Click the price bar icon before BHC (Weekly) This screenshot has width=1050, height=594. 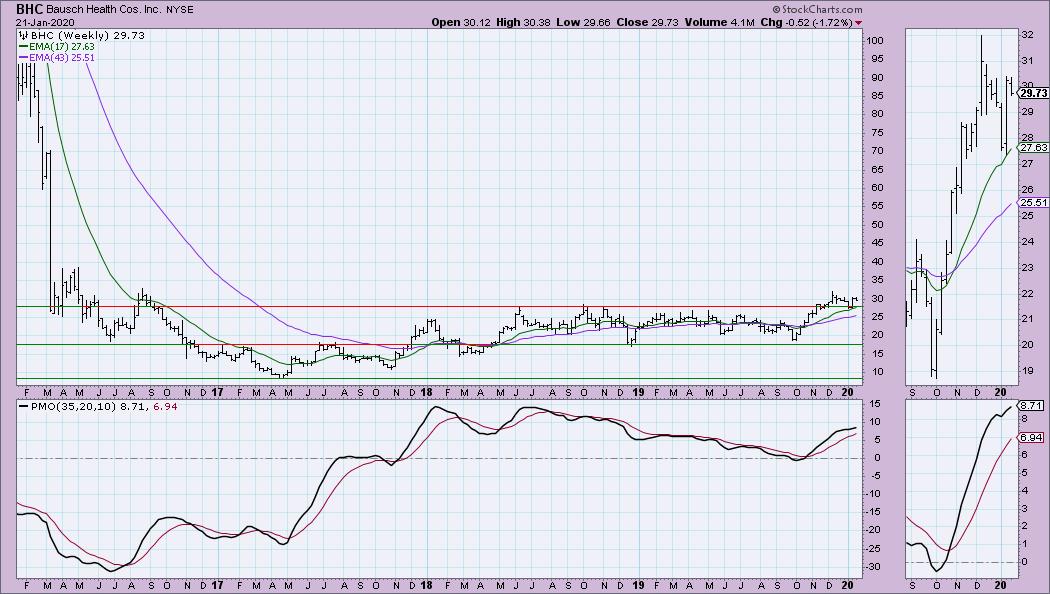coord(25,35)
